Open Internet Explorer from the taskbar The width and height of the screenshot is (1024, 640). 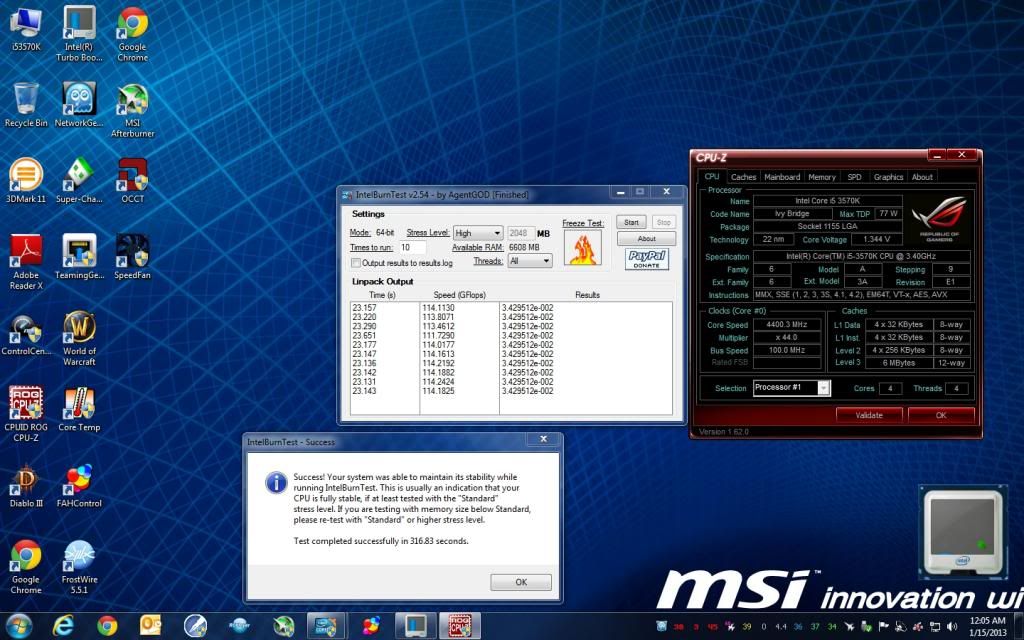pos(63,626)
